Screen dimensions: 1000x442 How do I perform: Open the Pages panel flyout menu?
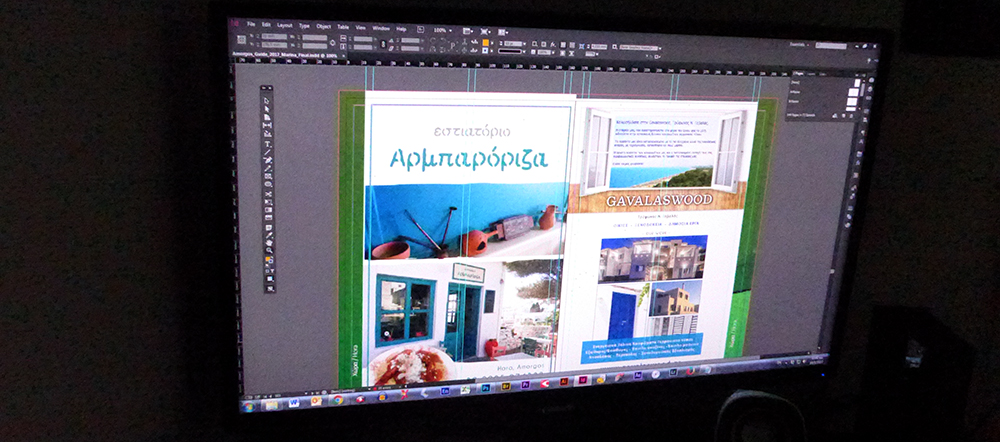(864, 75)
